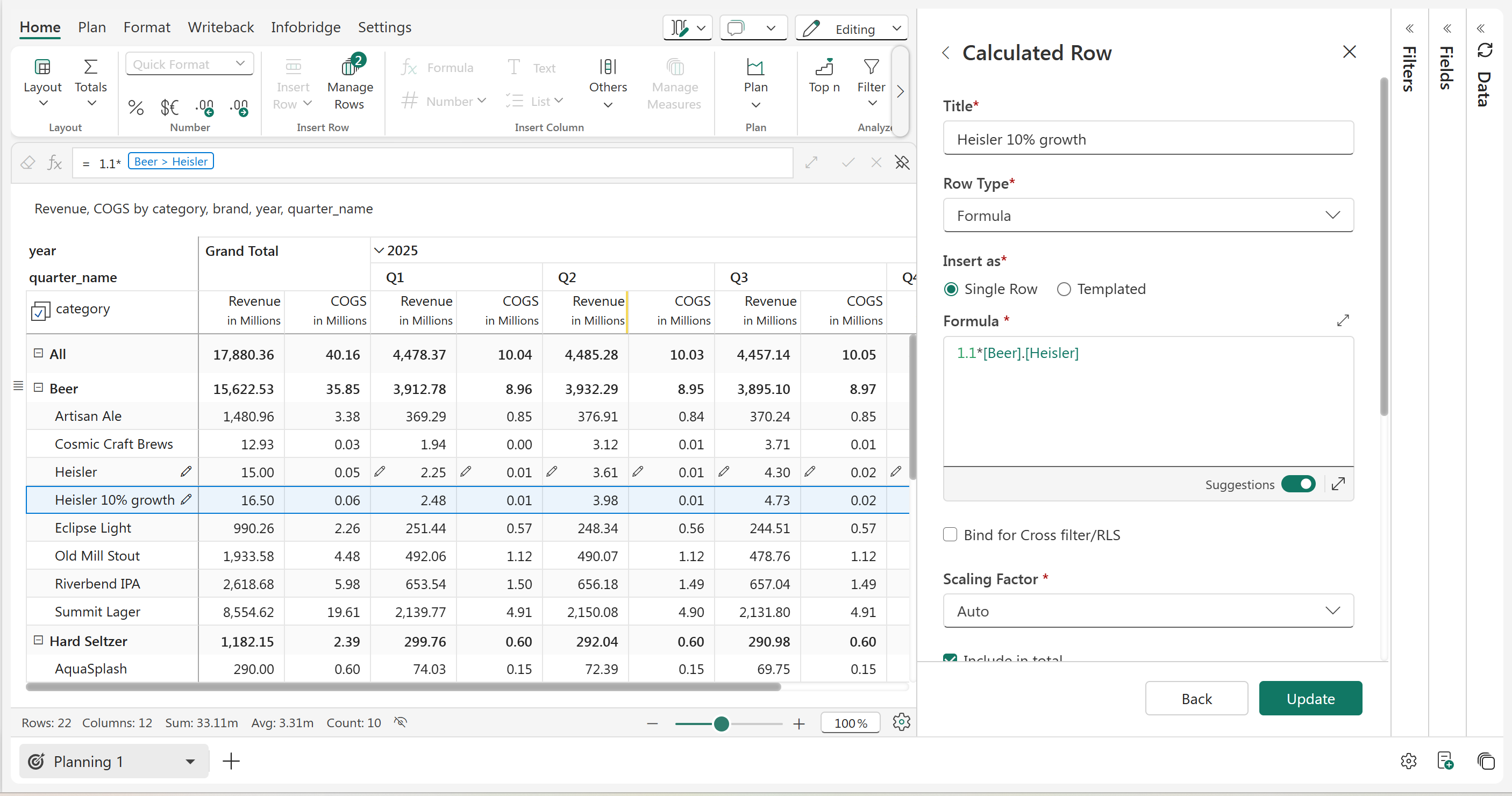Click the percent format icon
This screenshot has width=1512, height=796.
tap(135, 108)
